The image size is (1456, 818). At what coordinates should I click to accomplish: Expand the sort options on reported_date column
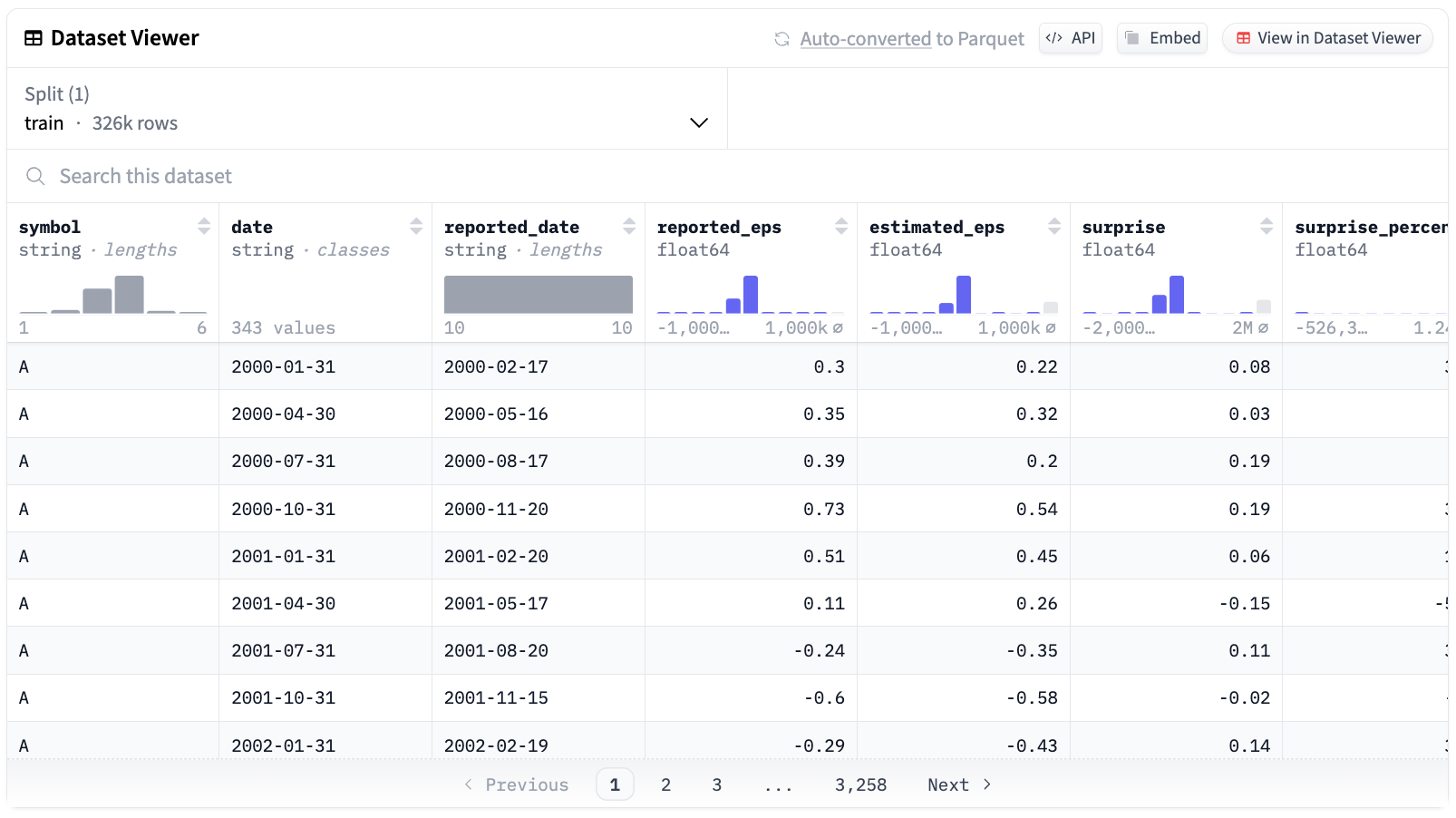pyautogui.click(x=629, y=227)
